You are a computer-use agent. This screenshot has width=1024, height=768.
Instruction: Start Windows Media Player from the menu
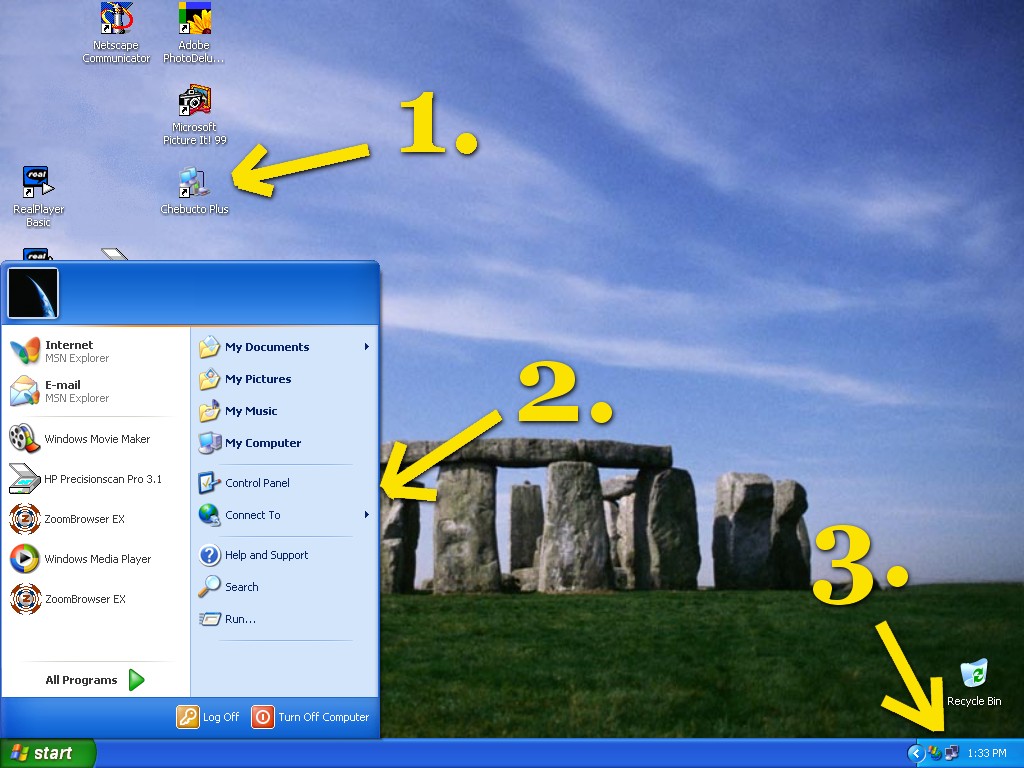pyautogui.click(x=97, y=559)
